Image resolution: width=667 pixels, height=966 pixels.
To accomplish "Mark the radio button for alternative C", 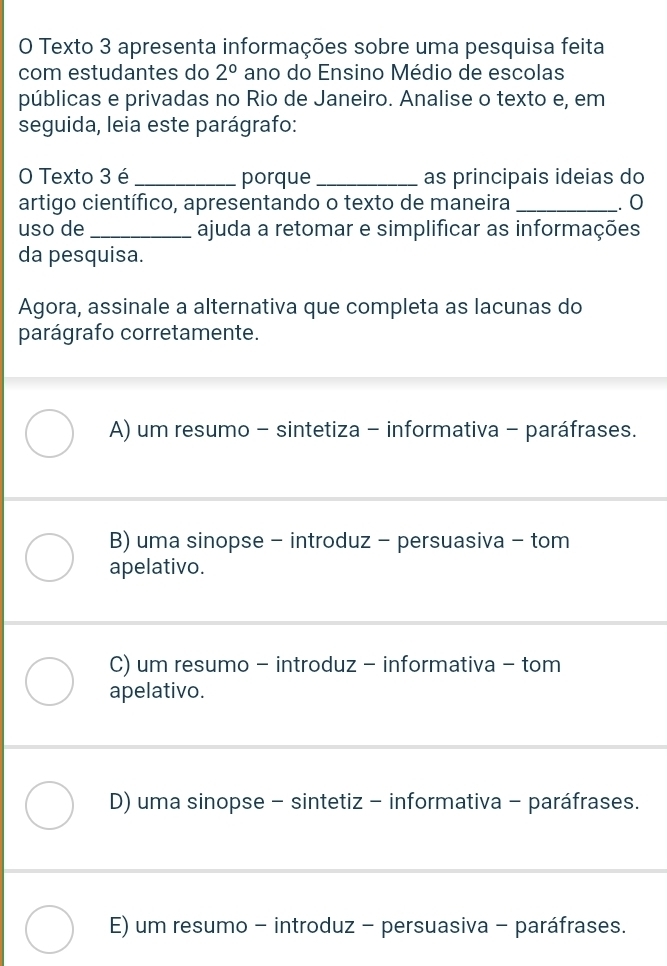I will tap(49, 679).
